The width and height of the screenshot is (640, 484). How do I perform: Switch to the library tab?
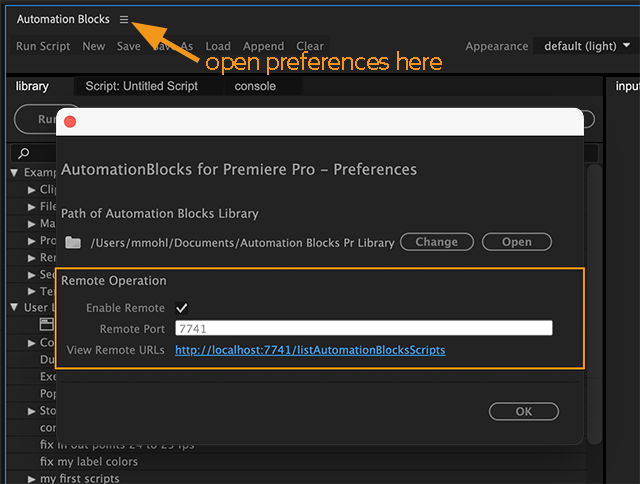click(x=32, y=86)
